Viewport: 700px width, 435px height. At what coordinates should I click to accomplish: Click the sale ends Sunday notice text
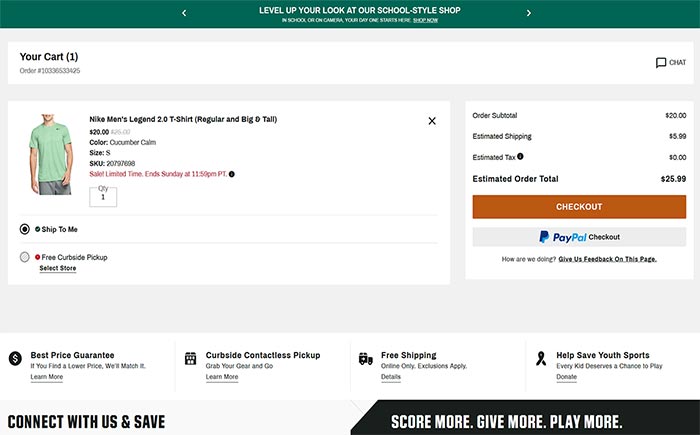158,174
